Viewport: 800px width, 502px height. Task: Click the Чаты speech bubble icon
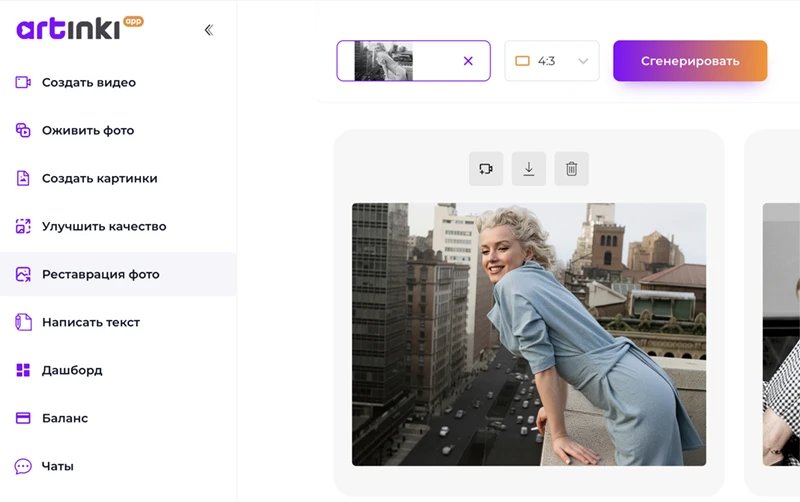tap(23, 466)
